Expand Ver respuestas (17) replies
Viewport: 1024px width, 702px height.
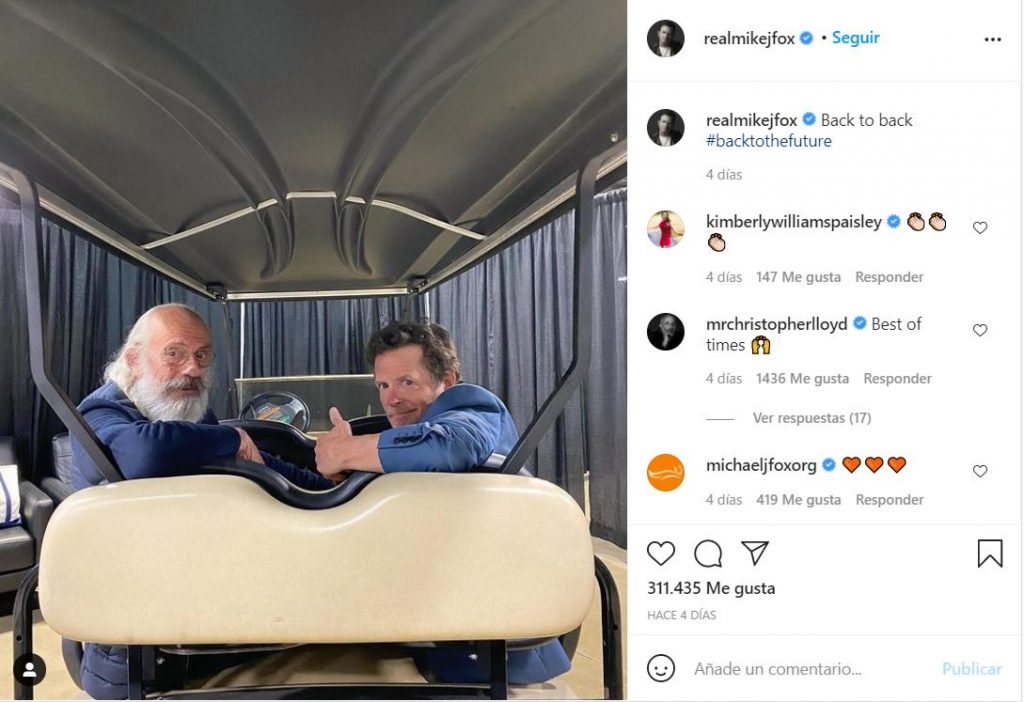[x=812, y=418]
